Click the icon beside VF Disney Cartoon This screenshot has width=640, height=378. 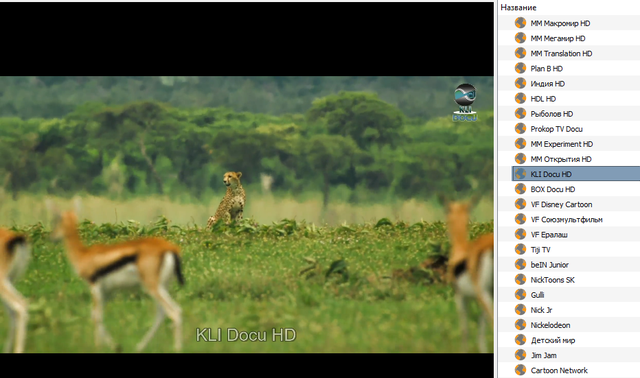(x=520, y=204)
